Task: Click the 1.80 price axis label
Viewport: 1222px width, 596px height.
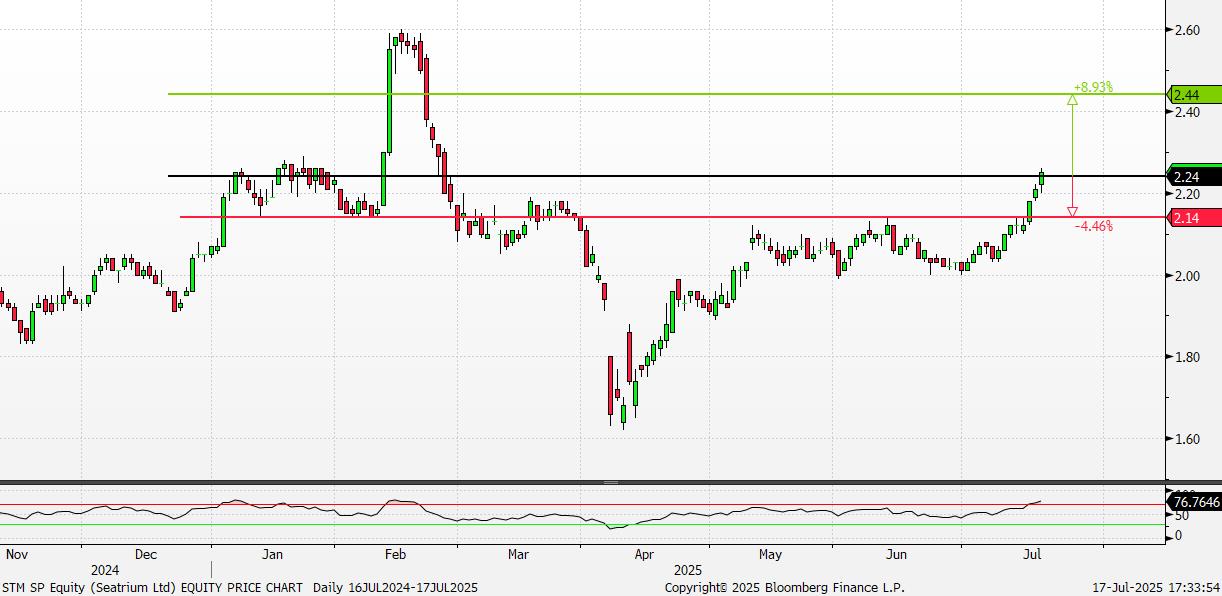Action: click(x=1188, y=357)
